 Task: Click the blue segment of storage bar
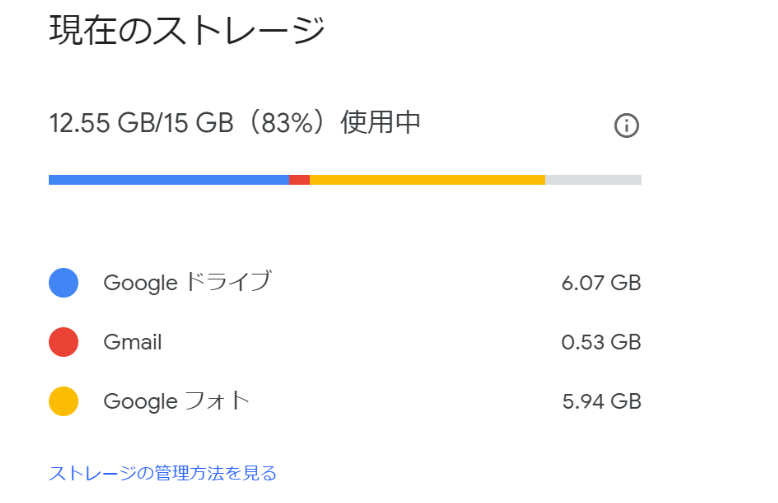tap(169, 180)
